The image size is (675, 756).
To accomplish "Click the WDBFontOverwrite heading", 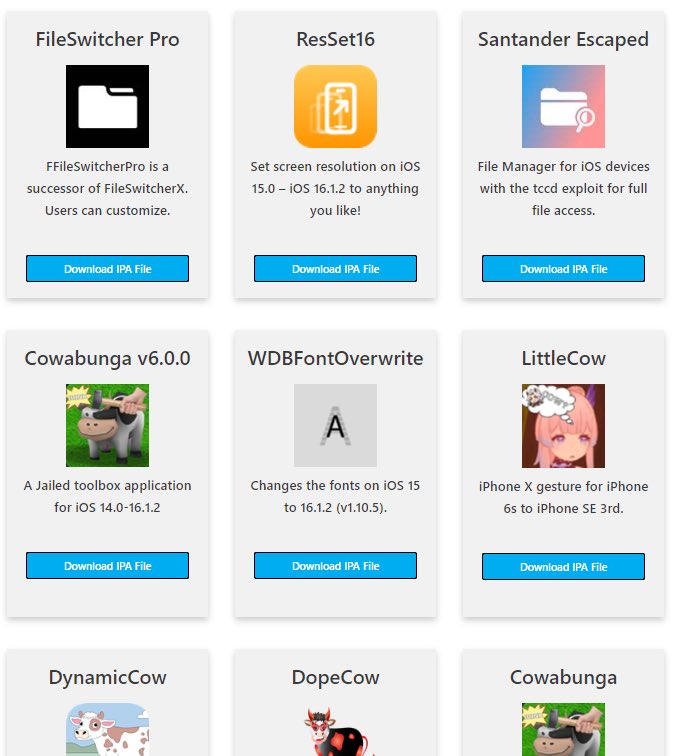I will (x=336, y=359).
